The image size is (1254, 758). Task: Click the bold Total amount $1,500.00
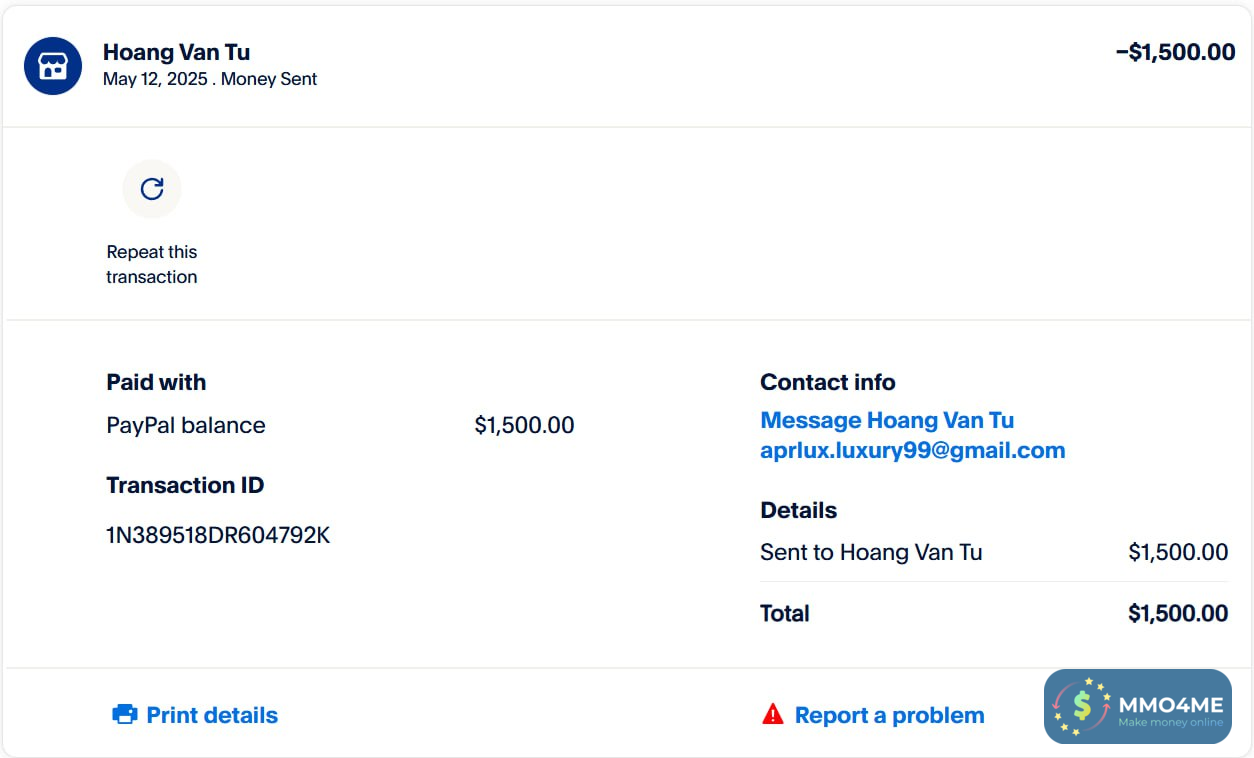click(x=1178, y=613)
